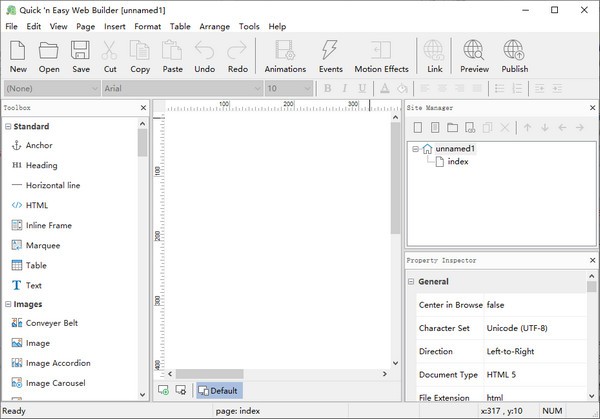Screen dimensions: 600x419
Task: Add a new page in Site Manager
Action: (x=416, y=128)
